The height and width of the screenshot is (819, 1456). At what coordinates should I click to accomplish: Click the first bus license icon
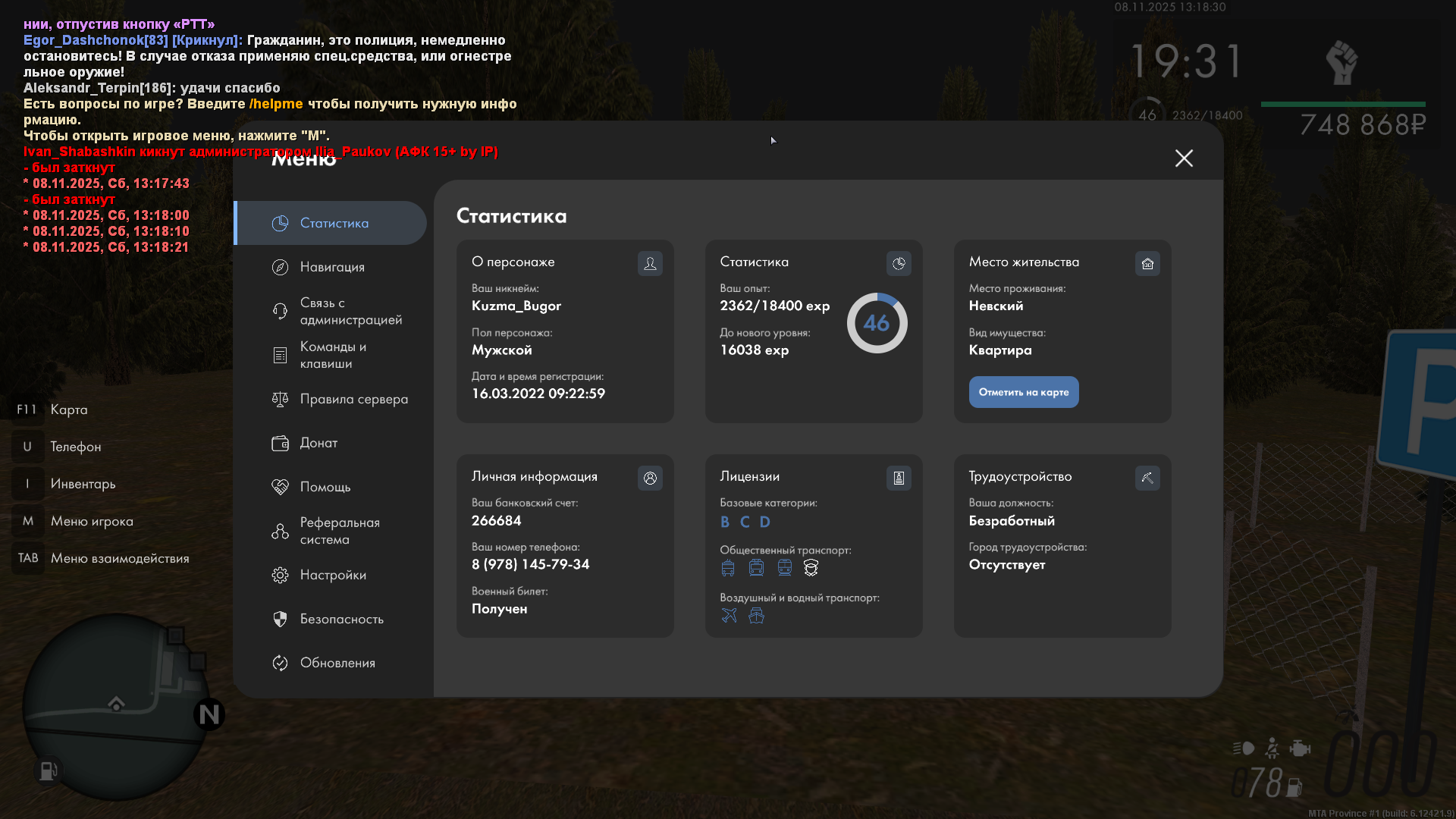728,568
